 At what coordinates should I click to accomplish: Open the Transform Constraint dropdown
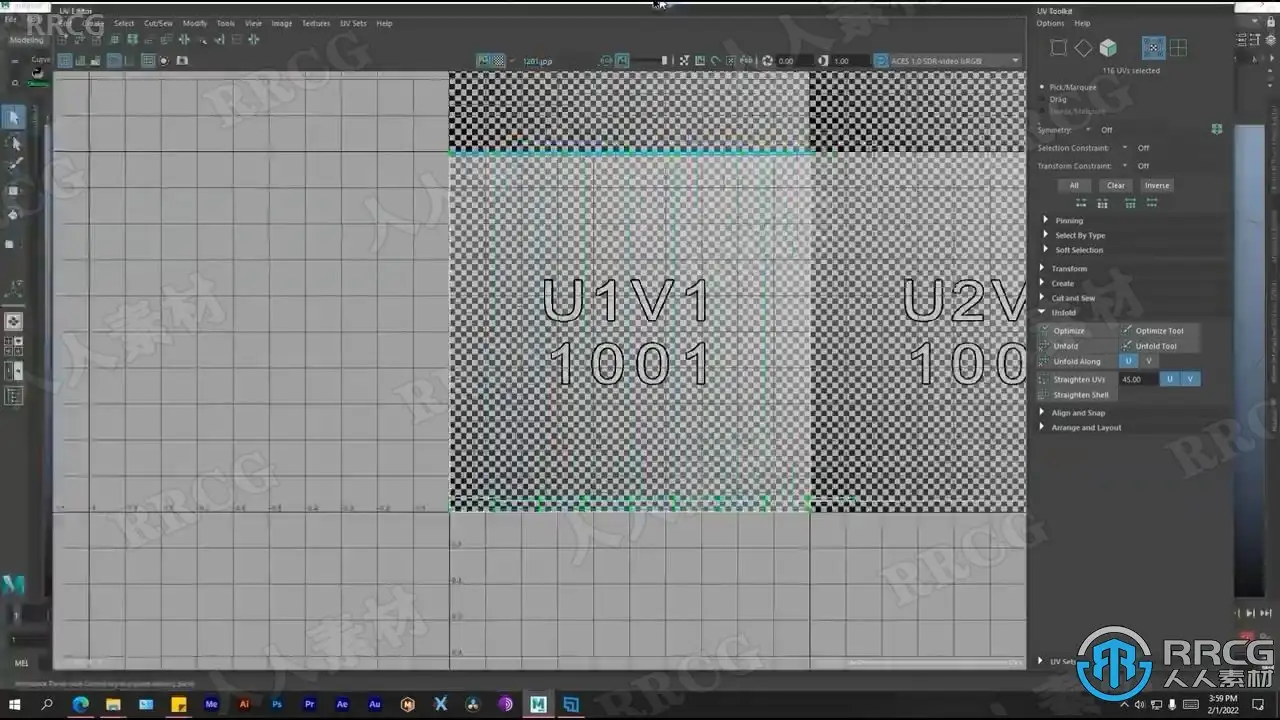[x=1125, y=166]
